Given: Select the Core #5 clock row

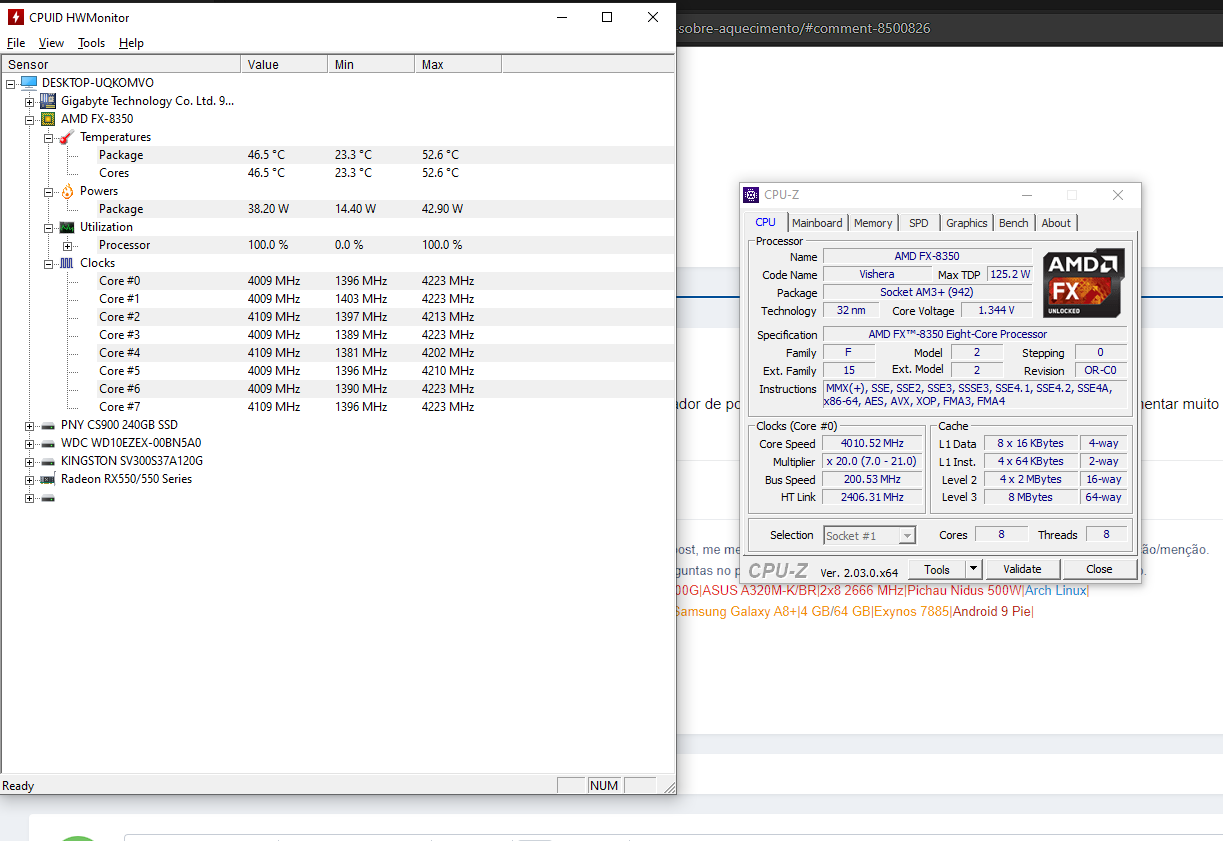Looking at the screenshot, I should click(338, 371).
